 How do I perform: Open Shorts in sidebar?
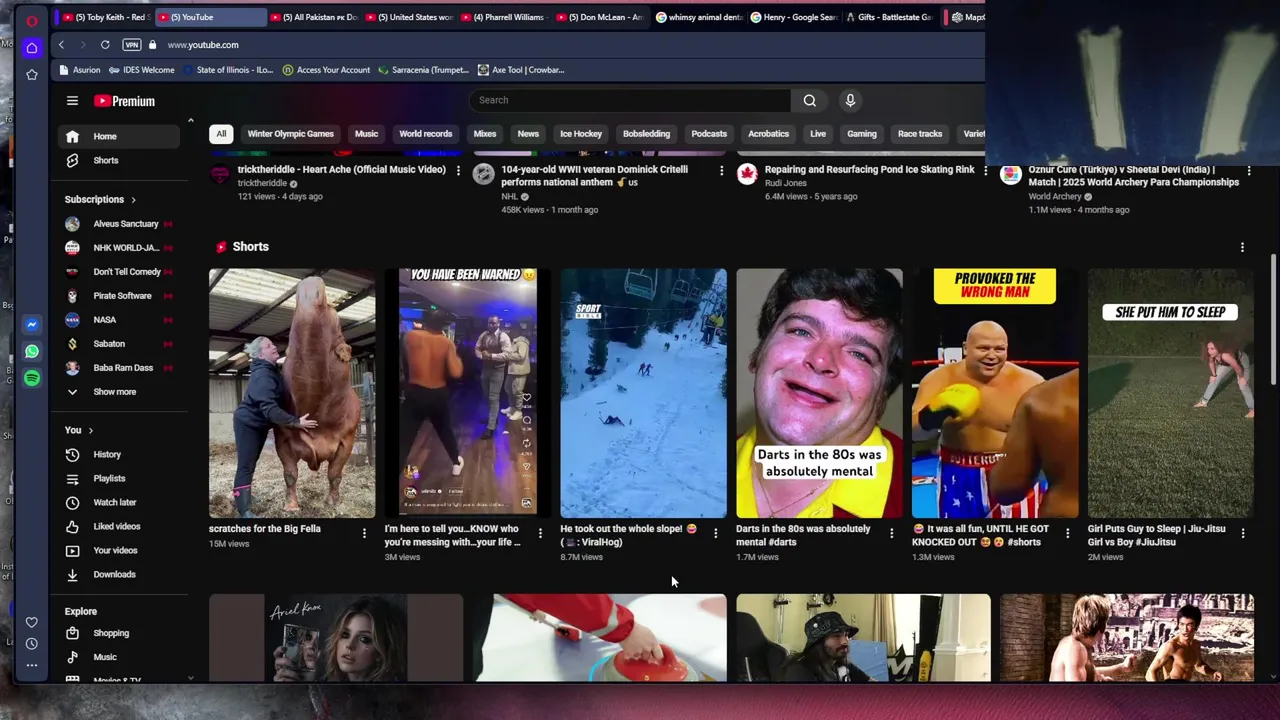(x=120, y=161)
